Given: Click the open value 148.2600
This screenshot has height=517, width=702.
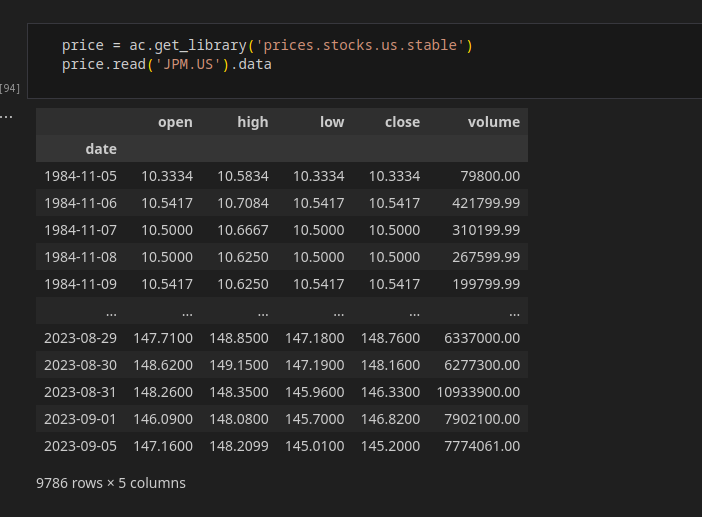Looking at the screenshot, I should click(x=163, y=392).
